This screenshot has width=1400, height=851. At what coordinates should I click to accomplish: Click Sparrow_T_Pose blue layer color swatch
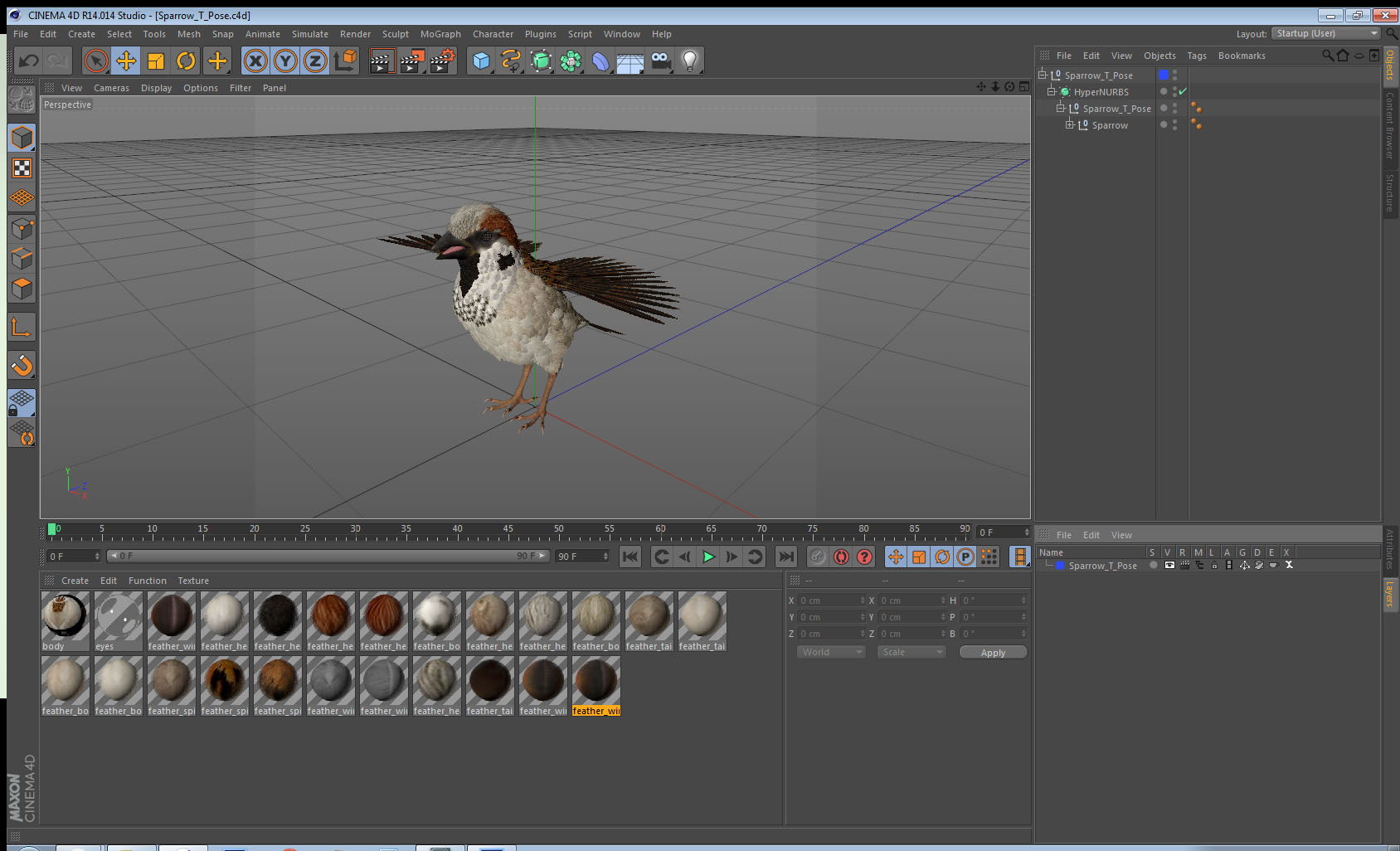click(x=1164, y=75)
